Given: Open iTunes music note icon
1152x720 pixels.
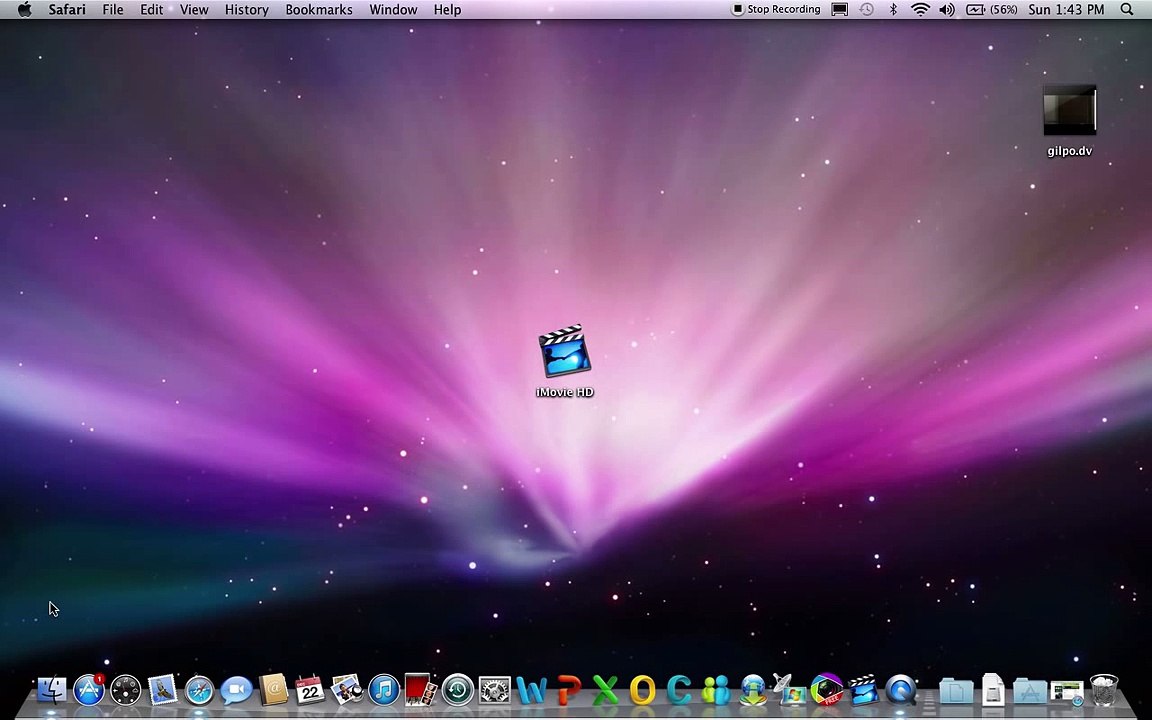Looking at the screenshot, I should click(384, 691).
